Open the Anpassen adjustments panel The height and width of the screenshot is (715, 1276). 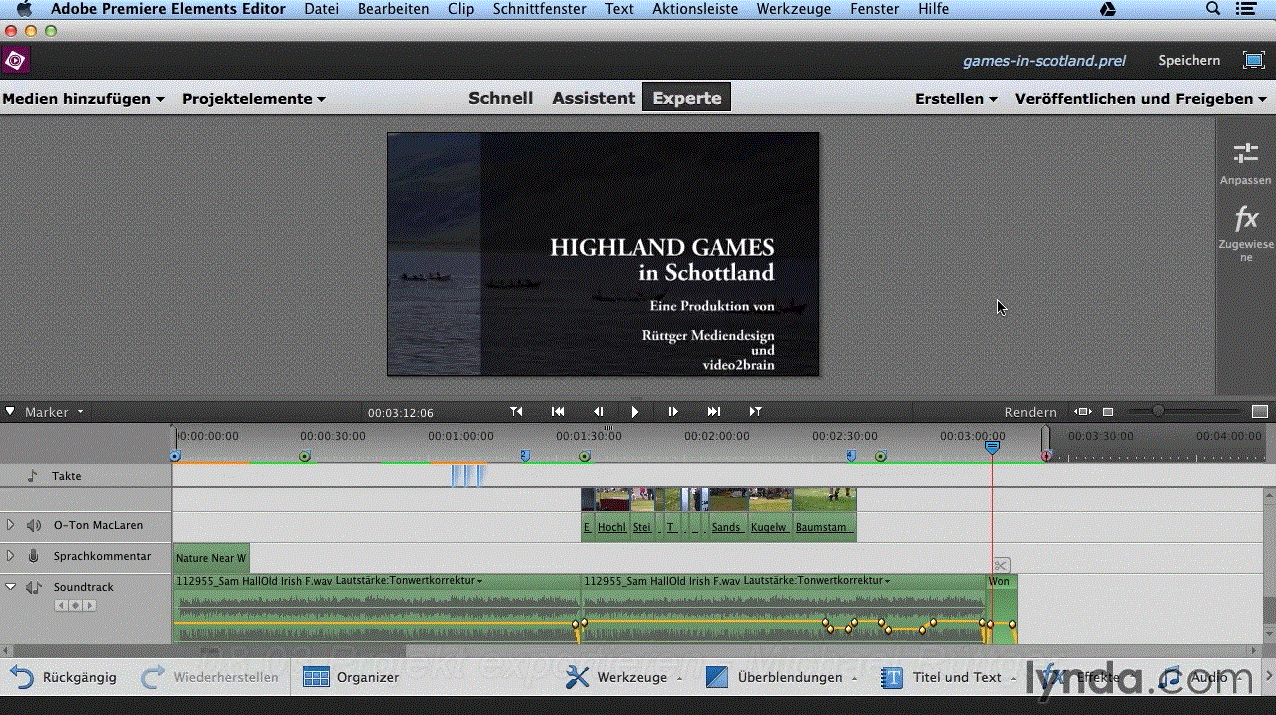point(1245,163)
